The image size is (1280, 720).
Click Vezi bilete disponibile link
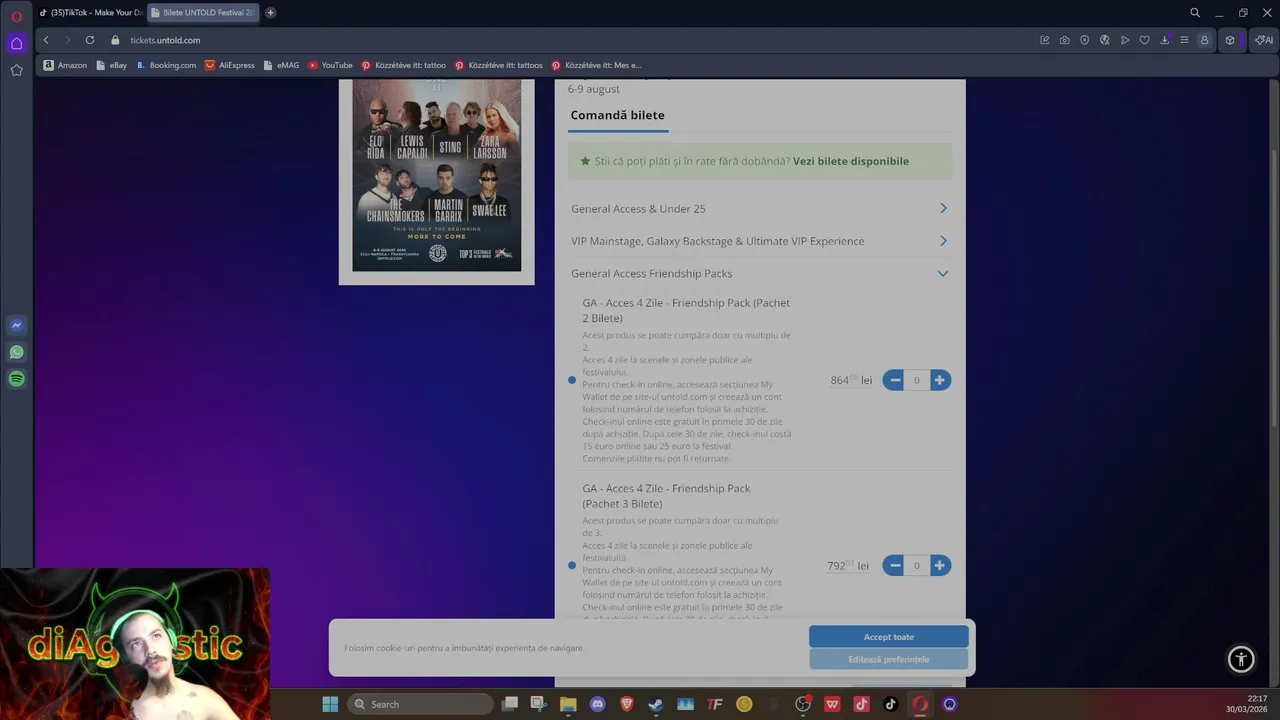(851, 161)
